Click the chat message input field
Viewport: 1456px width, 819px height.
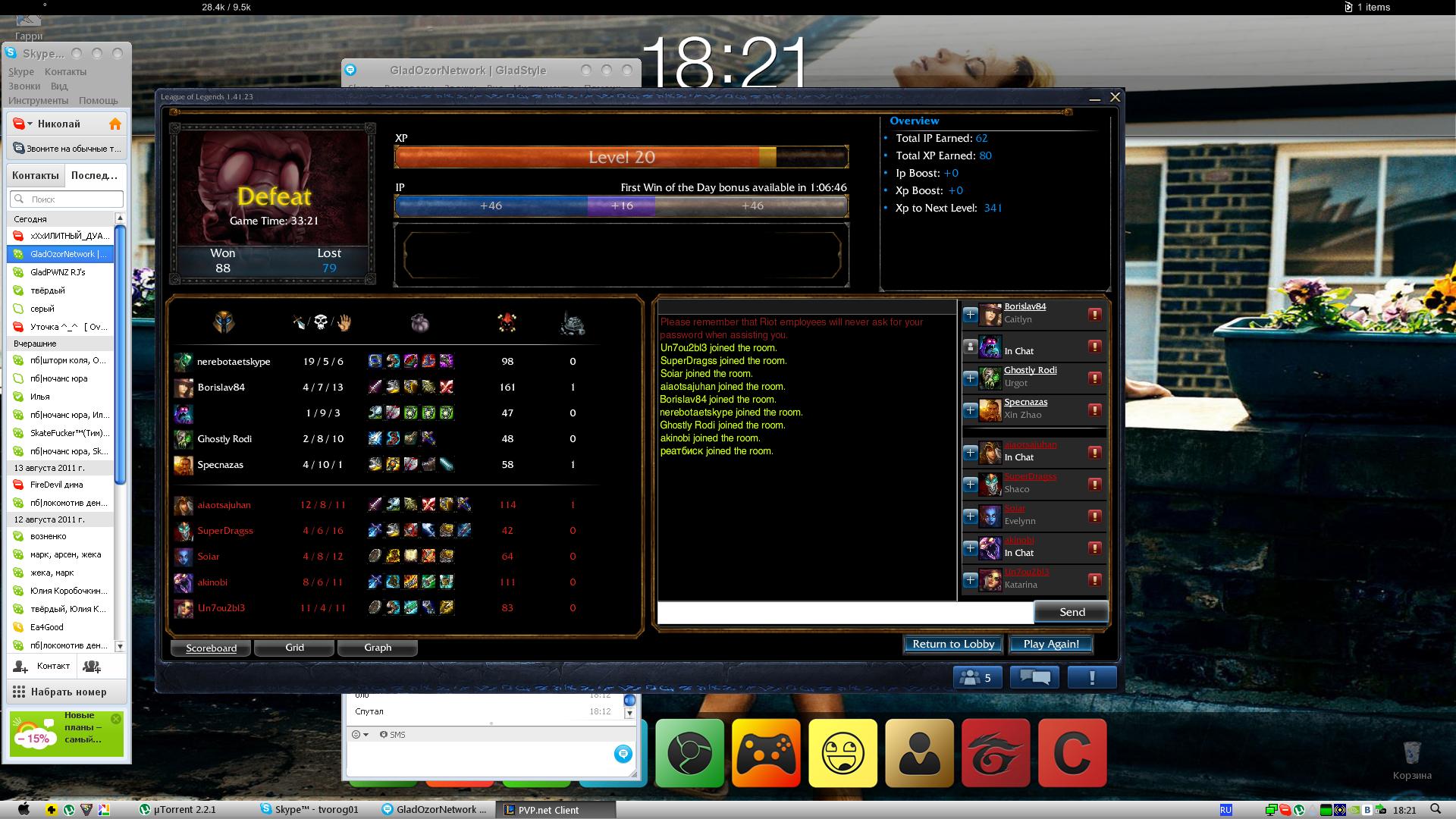tap(845, 612)
